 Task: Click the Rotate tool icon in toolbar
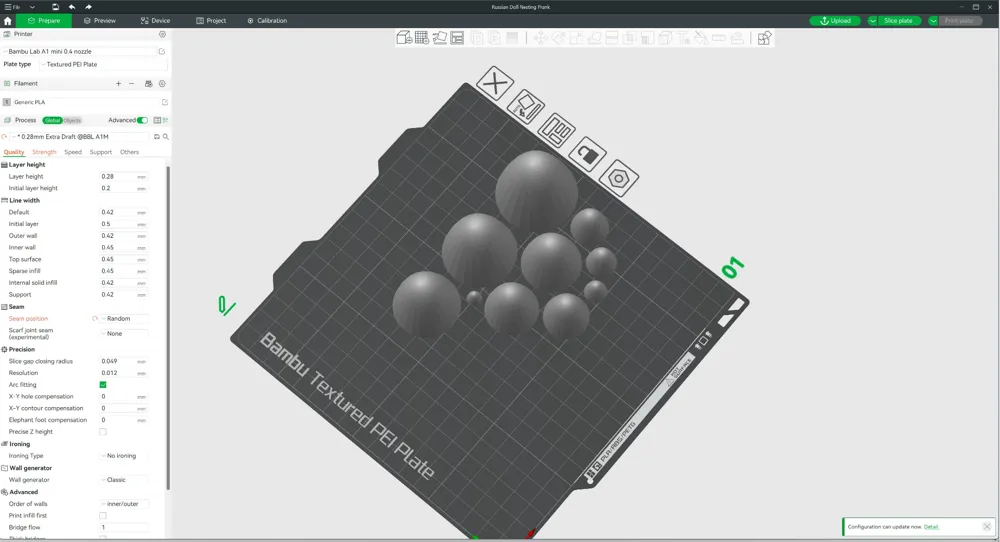(x=558, y=38)
